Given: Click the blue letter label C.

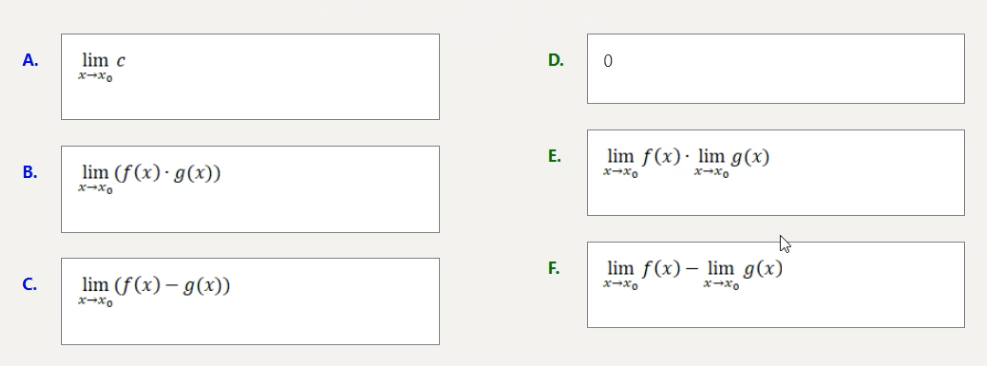Looking at the screenshot, I should pyautogui.click(x=30, y=284).
